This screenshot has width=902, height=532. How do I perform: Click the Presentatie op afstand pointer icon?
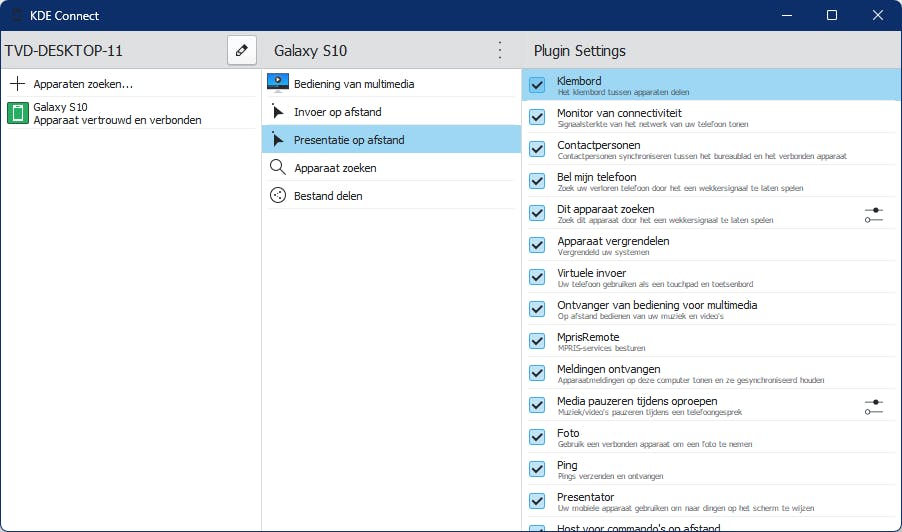278,140
